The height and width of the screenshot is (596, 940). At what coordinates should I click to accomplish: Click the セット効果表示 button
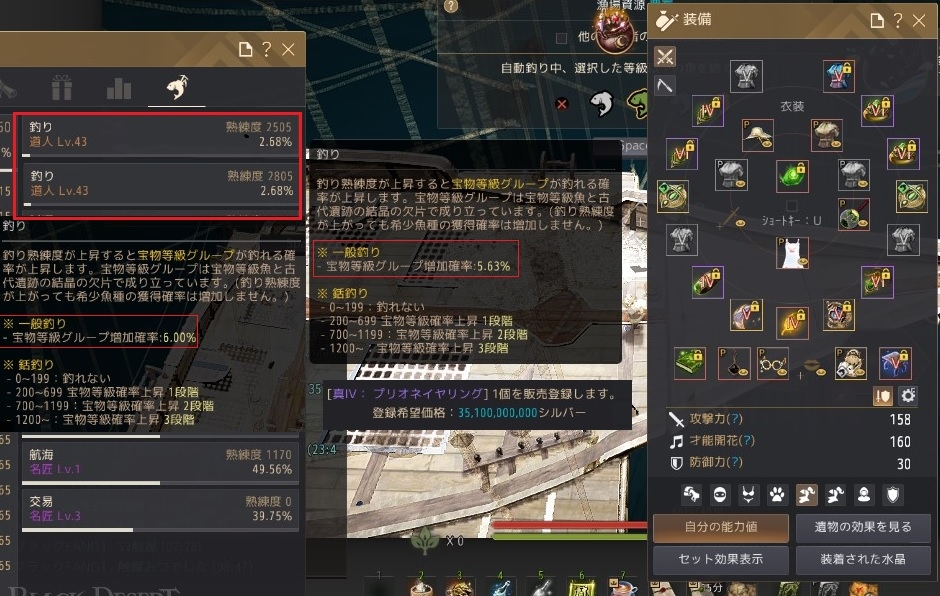tap(721, 559)
